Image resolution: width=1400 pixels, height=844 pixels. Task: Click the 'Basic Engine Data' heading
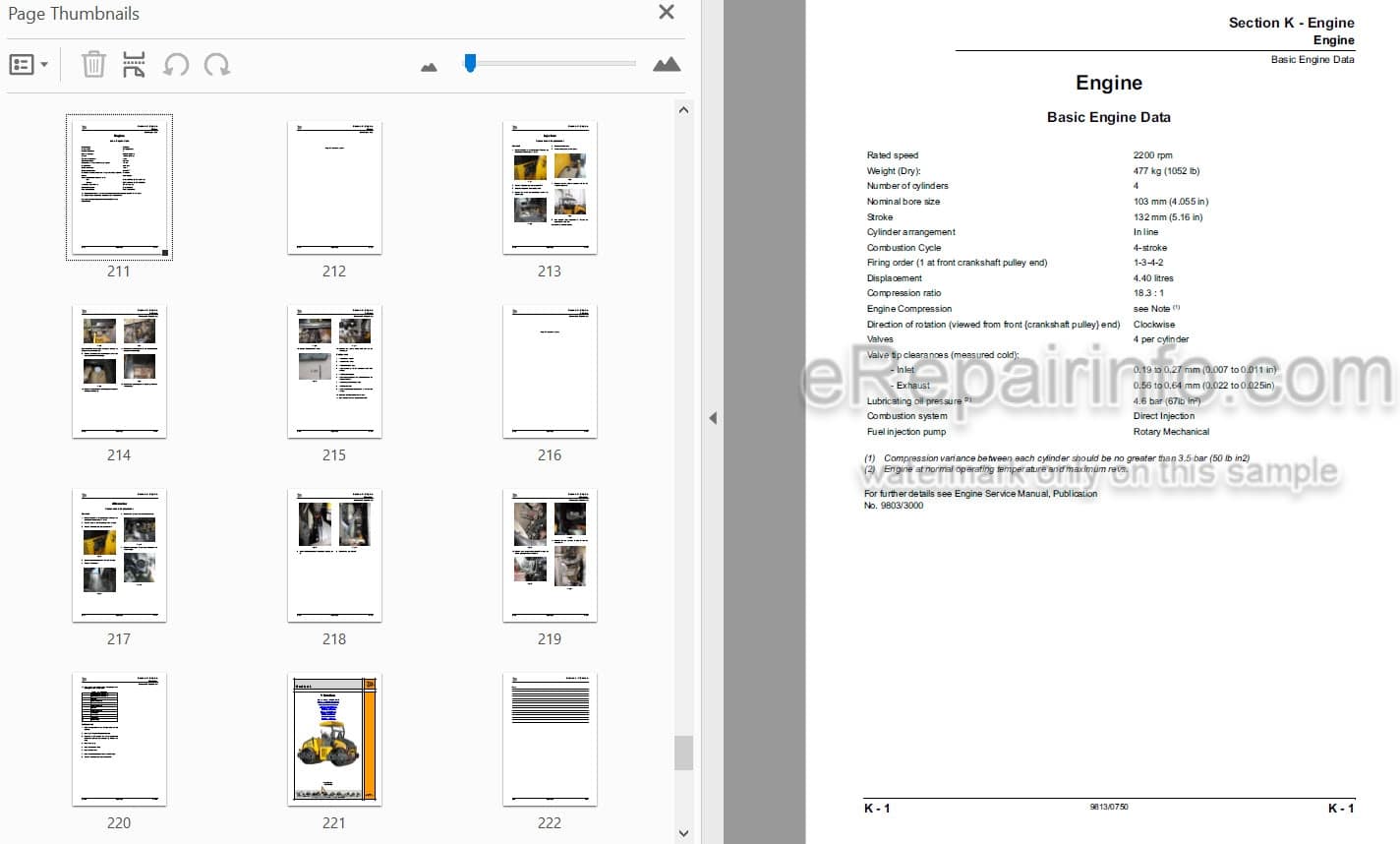1108,117
